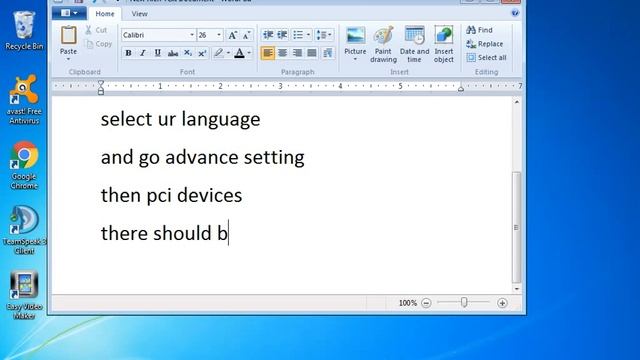Click the vertical scrollbar thumb
640x360 pixels.
pyautogui.click(x=516, y=227)
